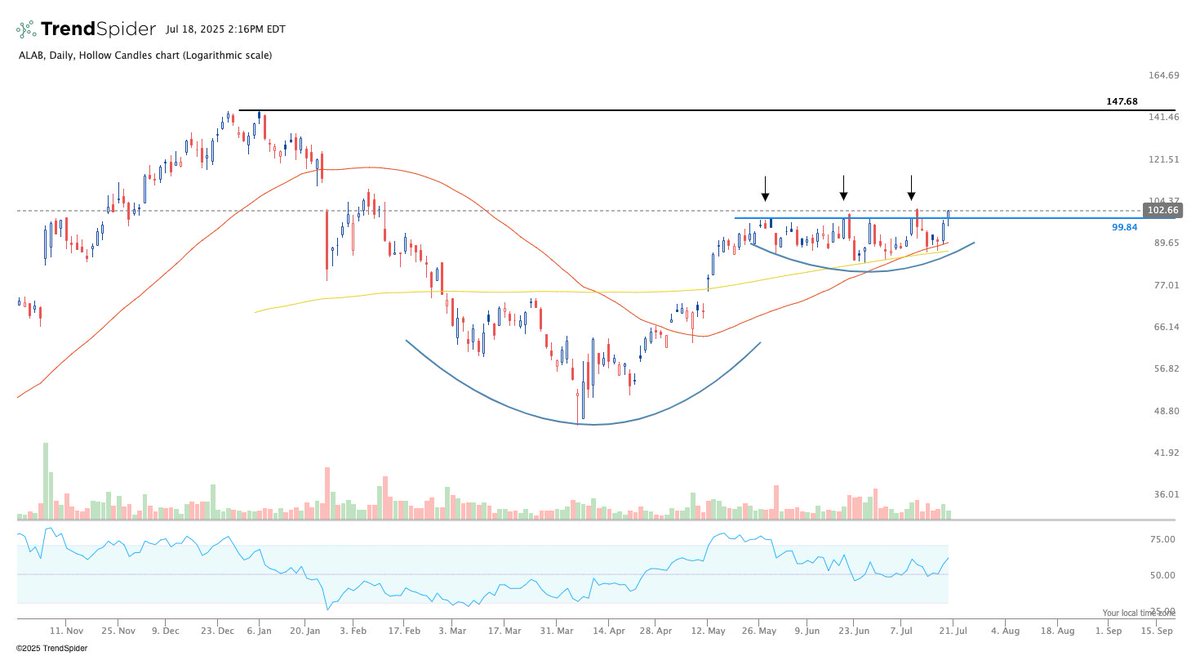Screen dimensions: 1200x656
Task: Select the 11. Nov date label
Action: click(65, 632)
